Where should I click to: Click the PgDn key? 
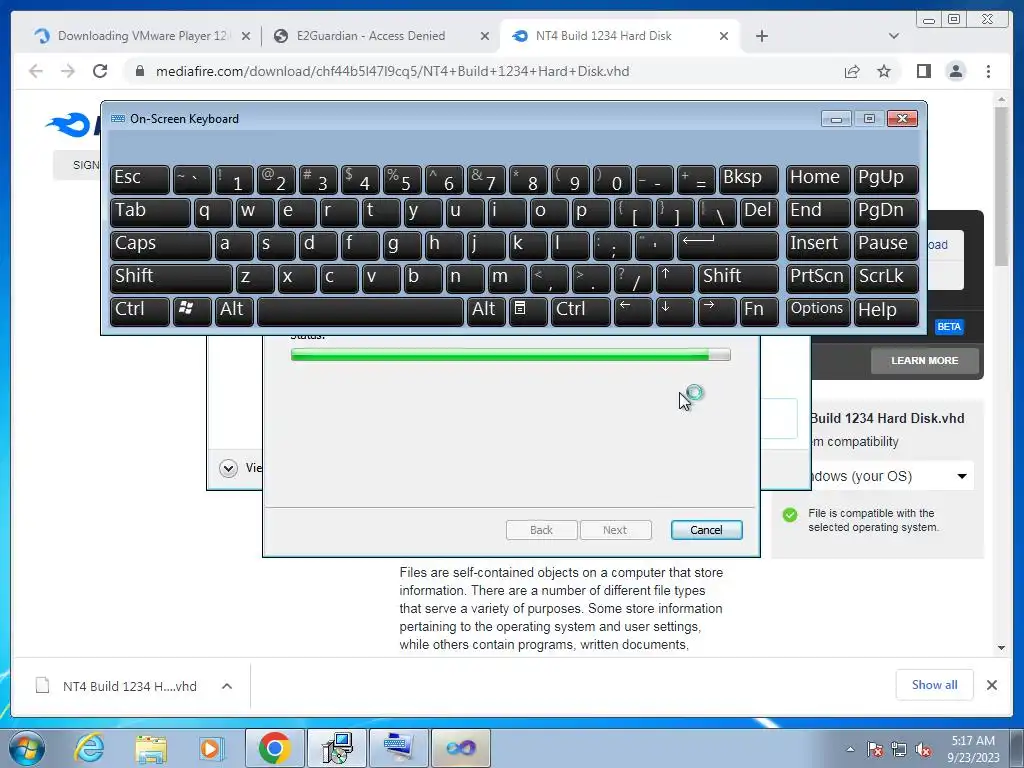pos(886,212)
